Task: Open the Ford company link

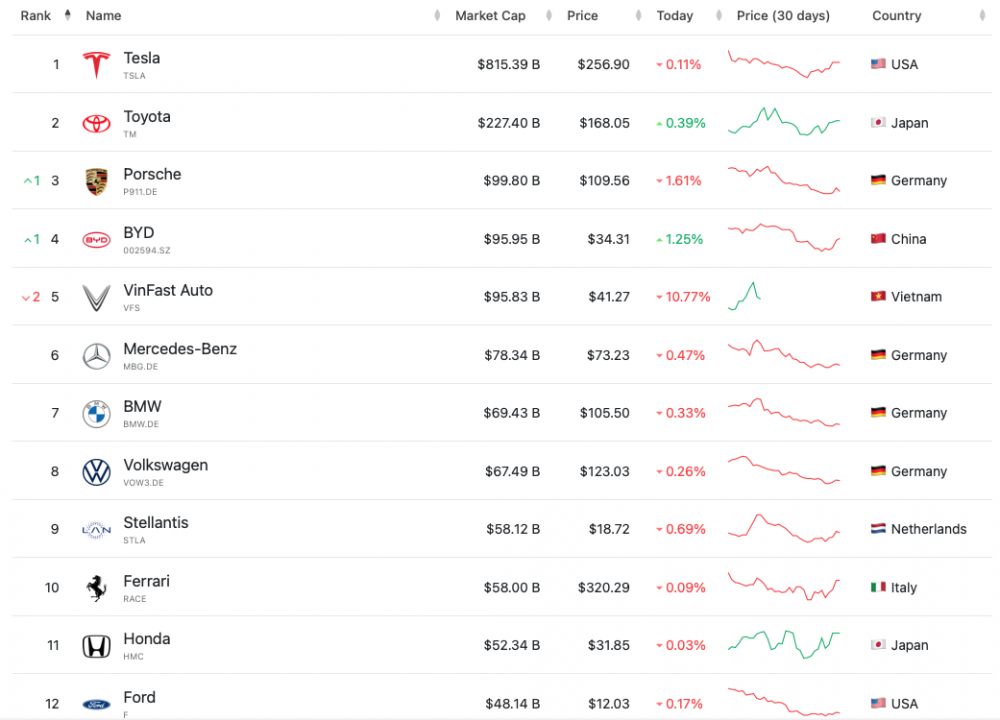Action: click(139, 697)
